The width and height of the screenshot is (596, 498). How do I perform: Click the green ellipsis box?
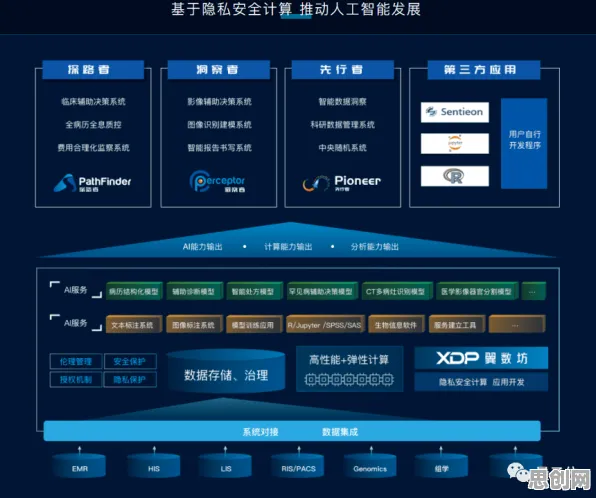pos(534,292)
